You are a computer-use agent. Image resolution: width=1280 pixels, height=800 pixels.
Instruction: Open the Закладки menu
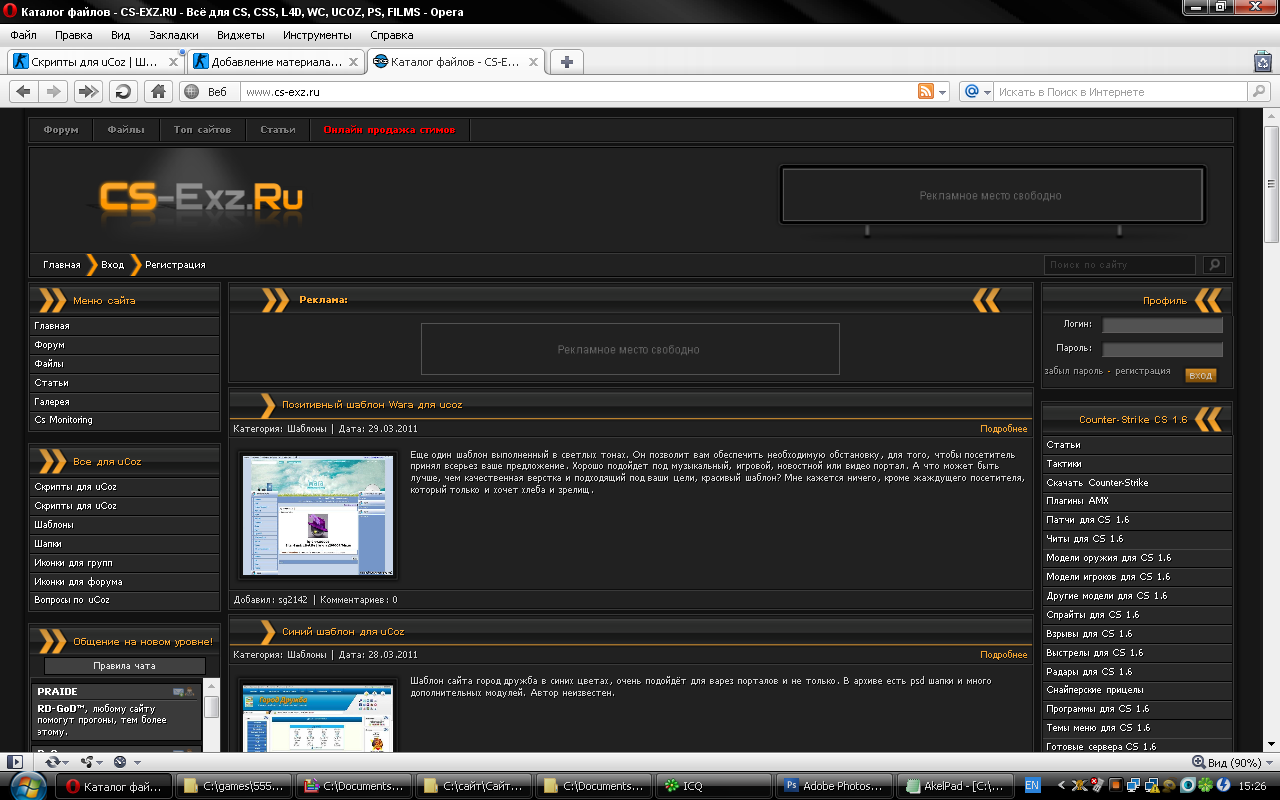tap(173, 35)
